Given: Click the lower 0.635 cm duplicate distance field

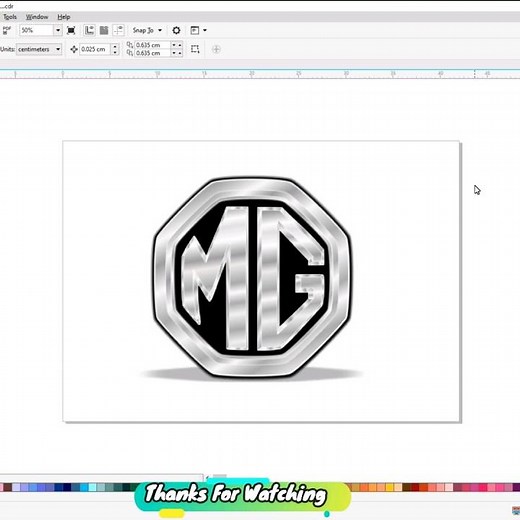Looking at the screenshot, I should 152,53.
